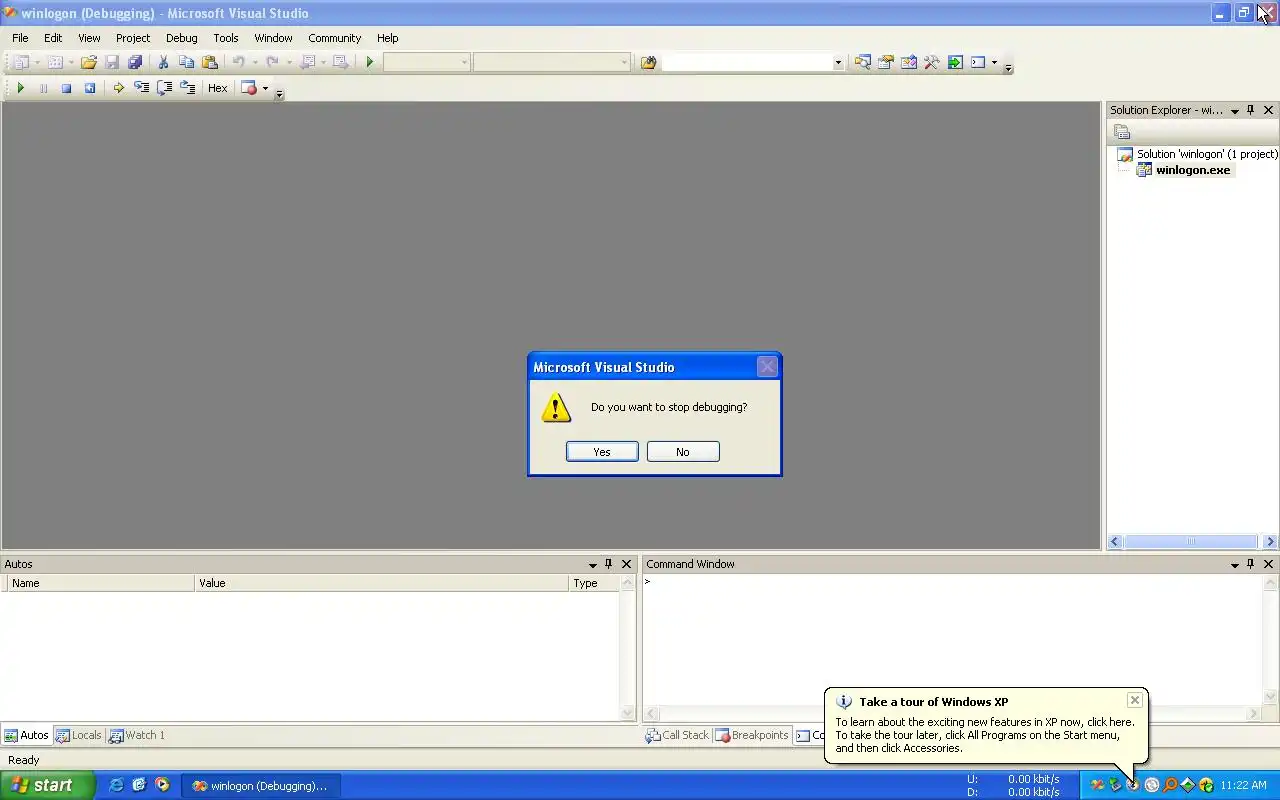Click the Stop Debugging square icon
The width and height of the screenshot is (1280, 800).
point(66,88)
